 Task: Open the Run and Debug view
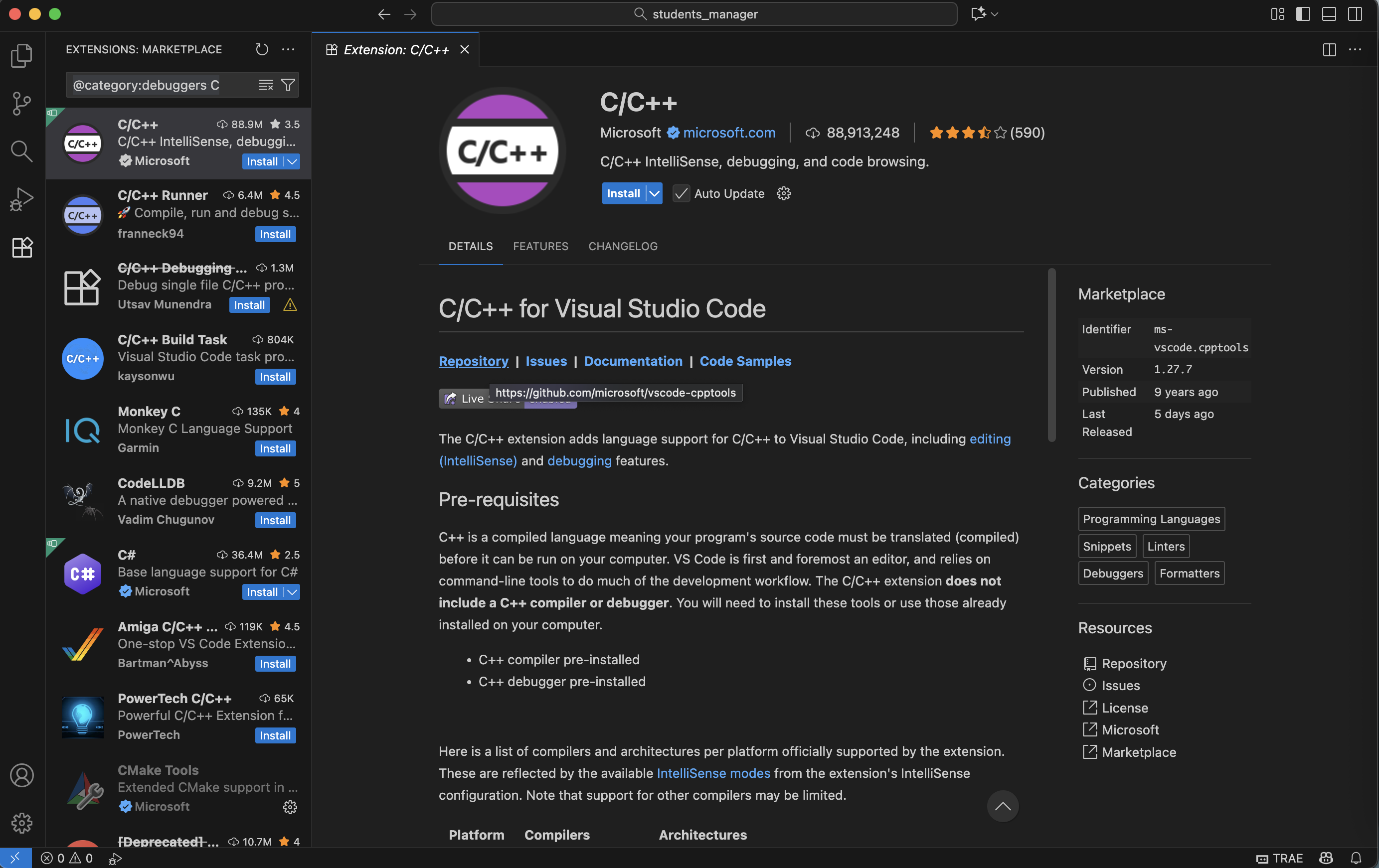(x=21, y=200)
